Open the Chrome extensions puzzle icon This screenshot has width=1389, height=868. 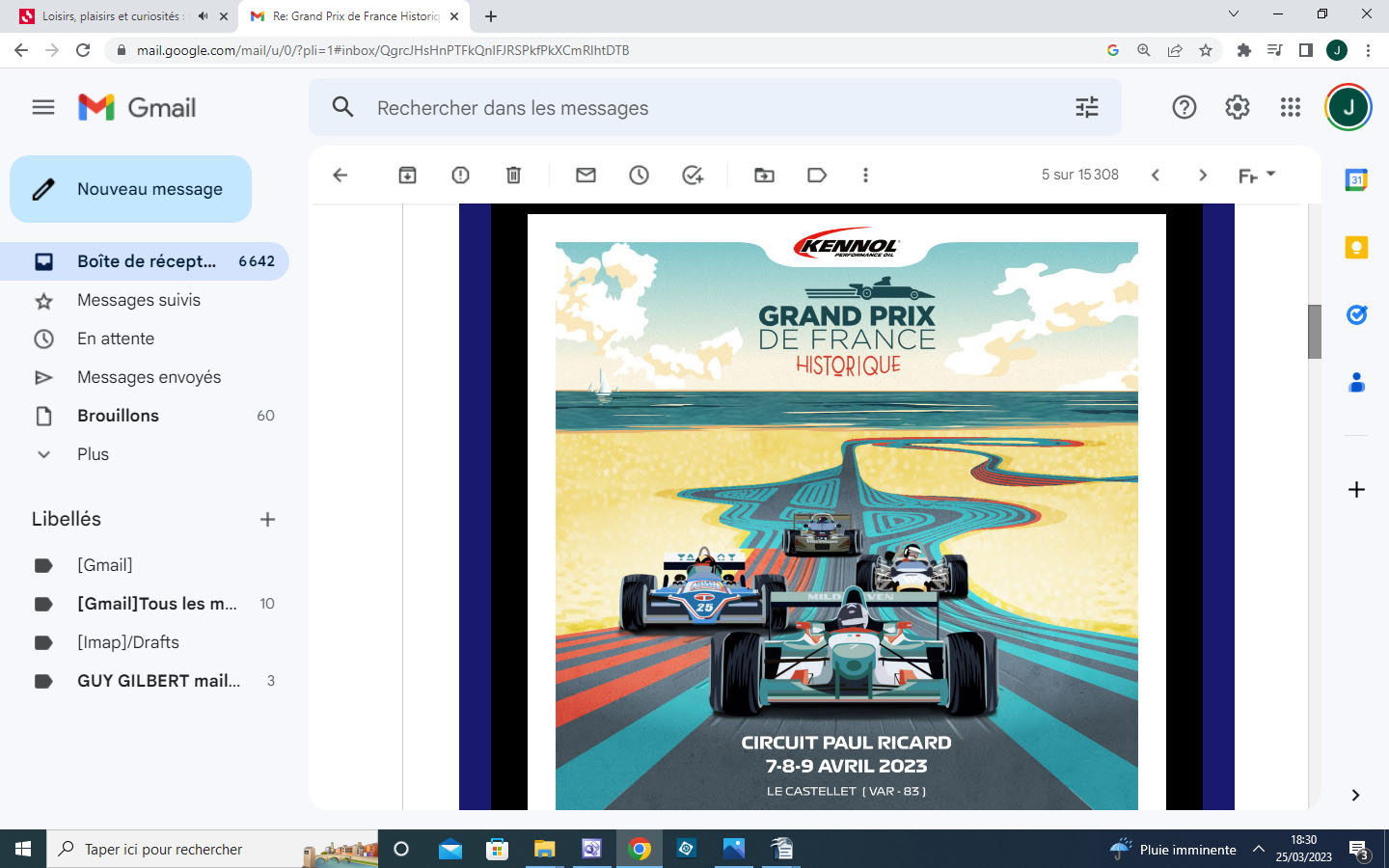(1244, 50)
